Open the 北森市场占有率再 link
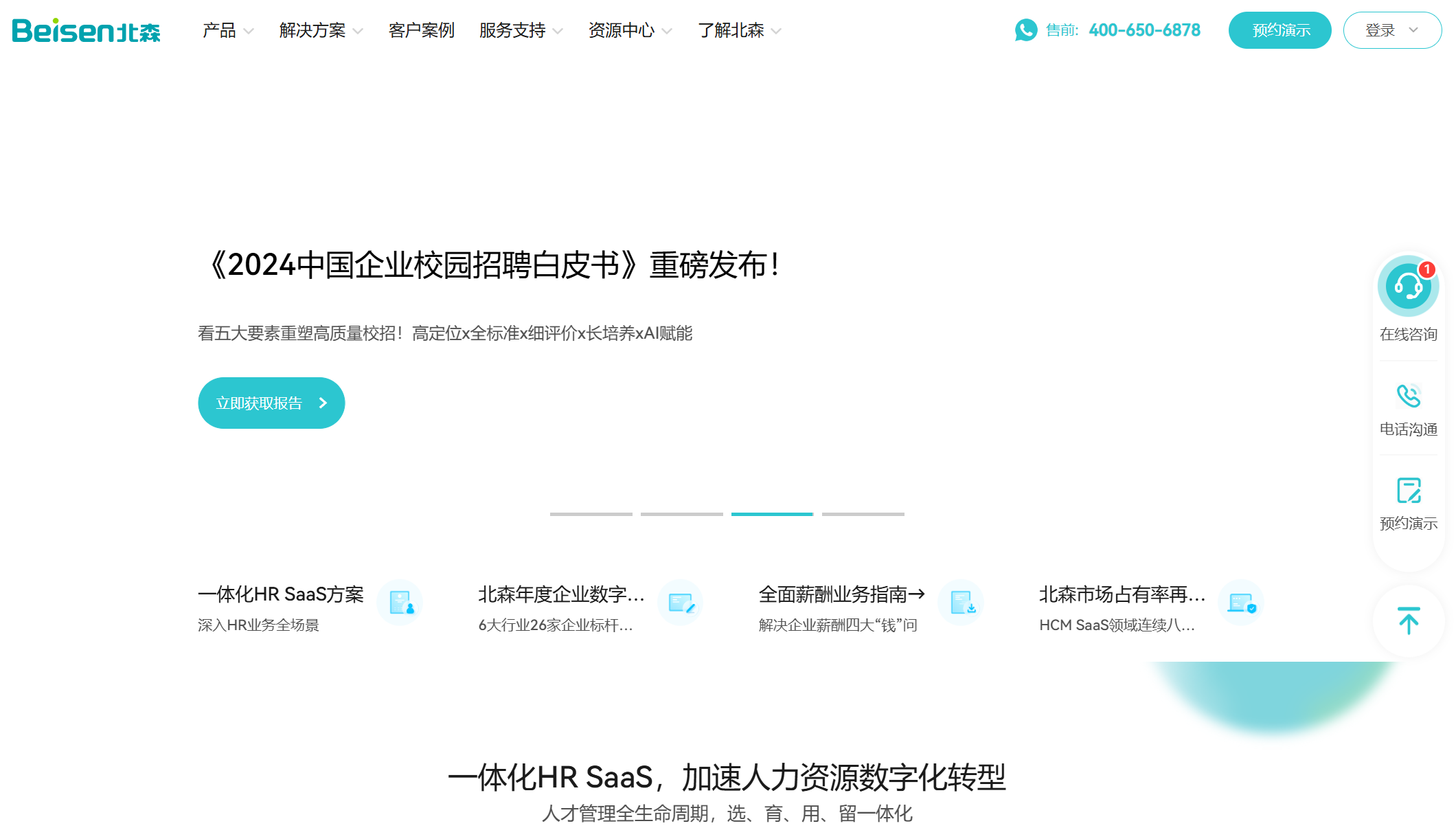 pos(1122,594)
